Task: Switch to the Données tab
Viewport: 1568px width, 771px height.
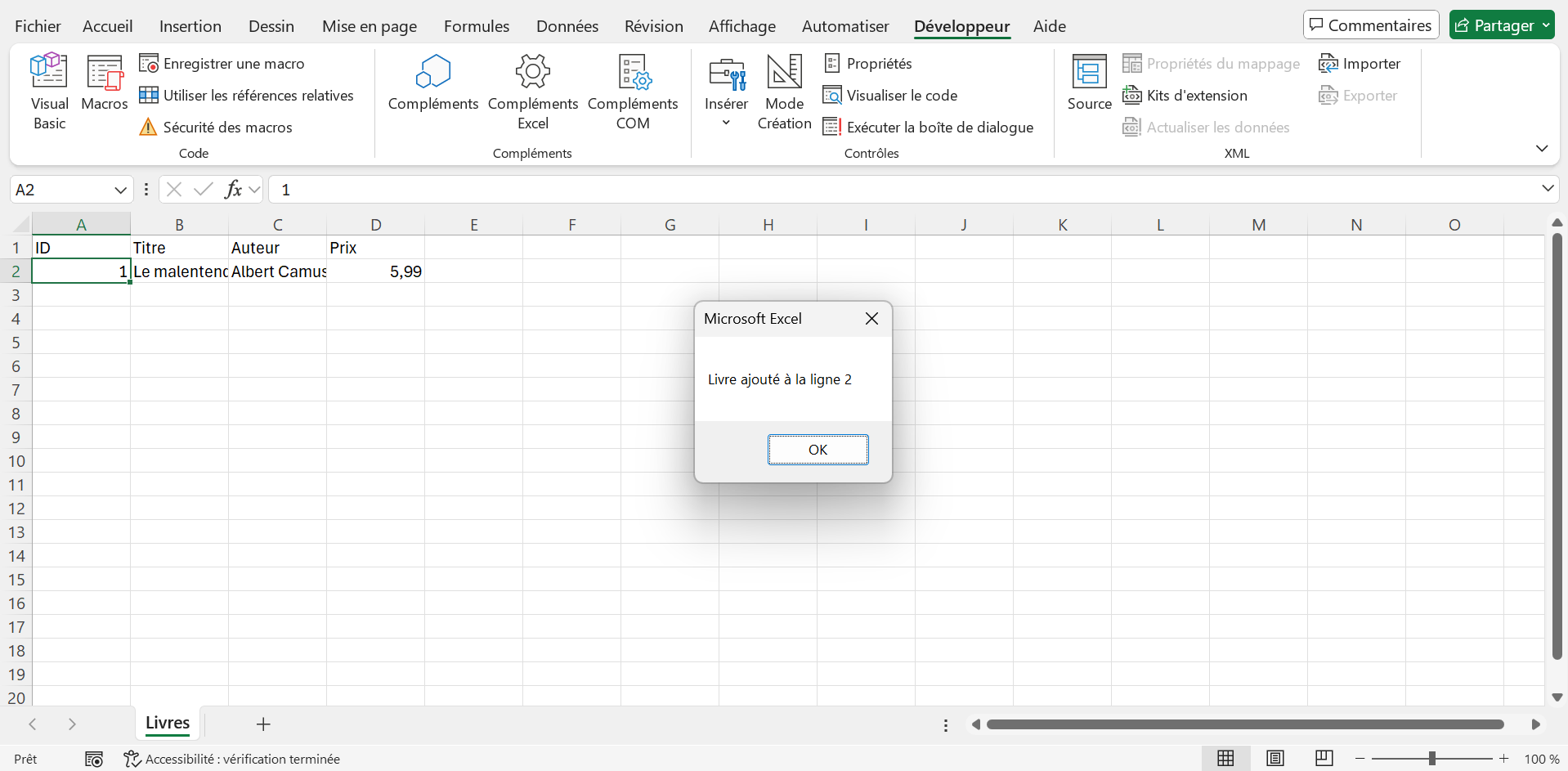Action: point(567,26)
